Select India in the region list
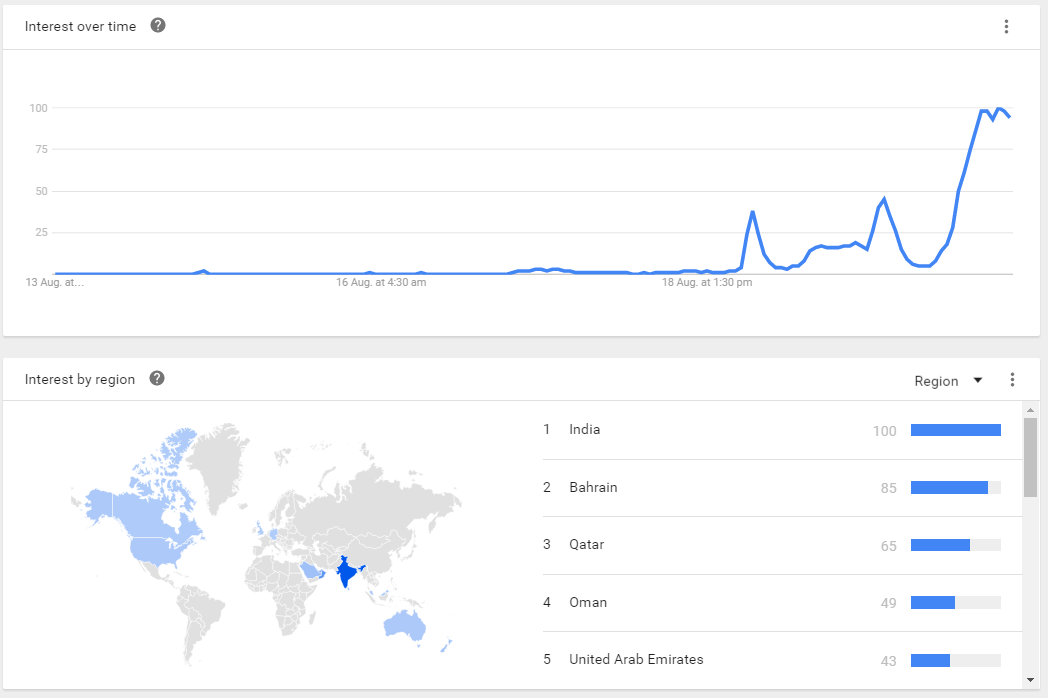The image size is (1048, 698). (x=585, y=430)
